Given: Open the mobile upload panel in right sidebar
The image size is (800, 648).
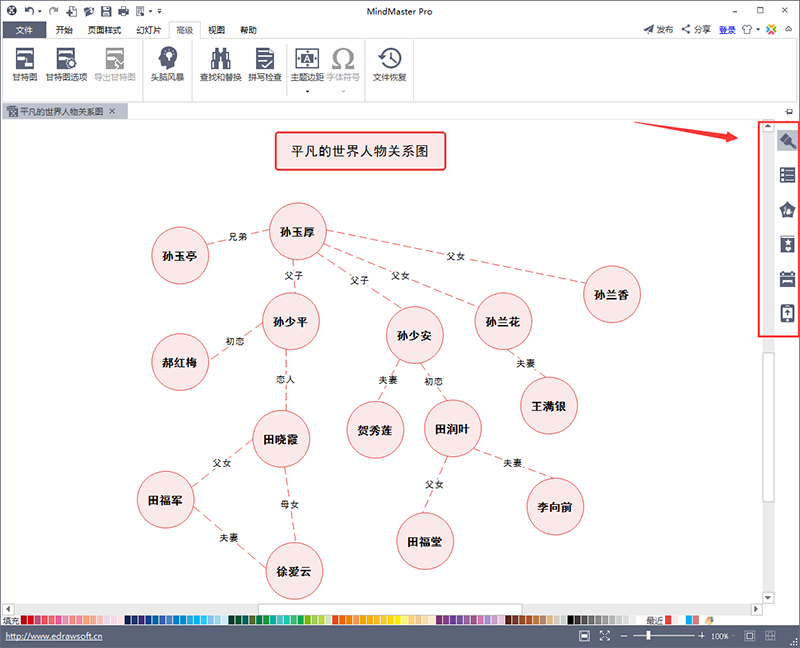Looking at the screenshot, I should click(x=787, y=313).
